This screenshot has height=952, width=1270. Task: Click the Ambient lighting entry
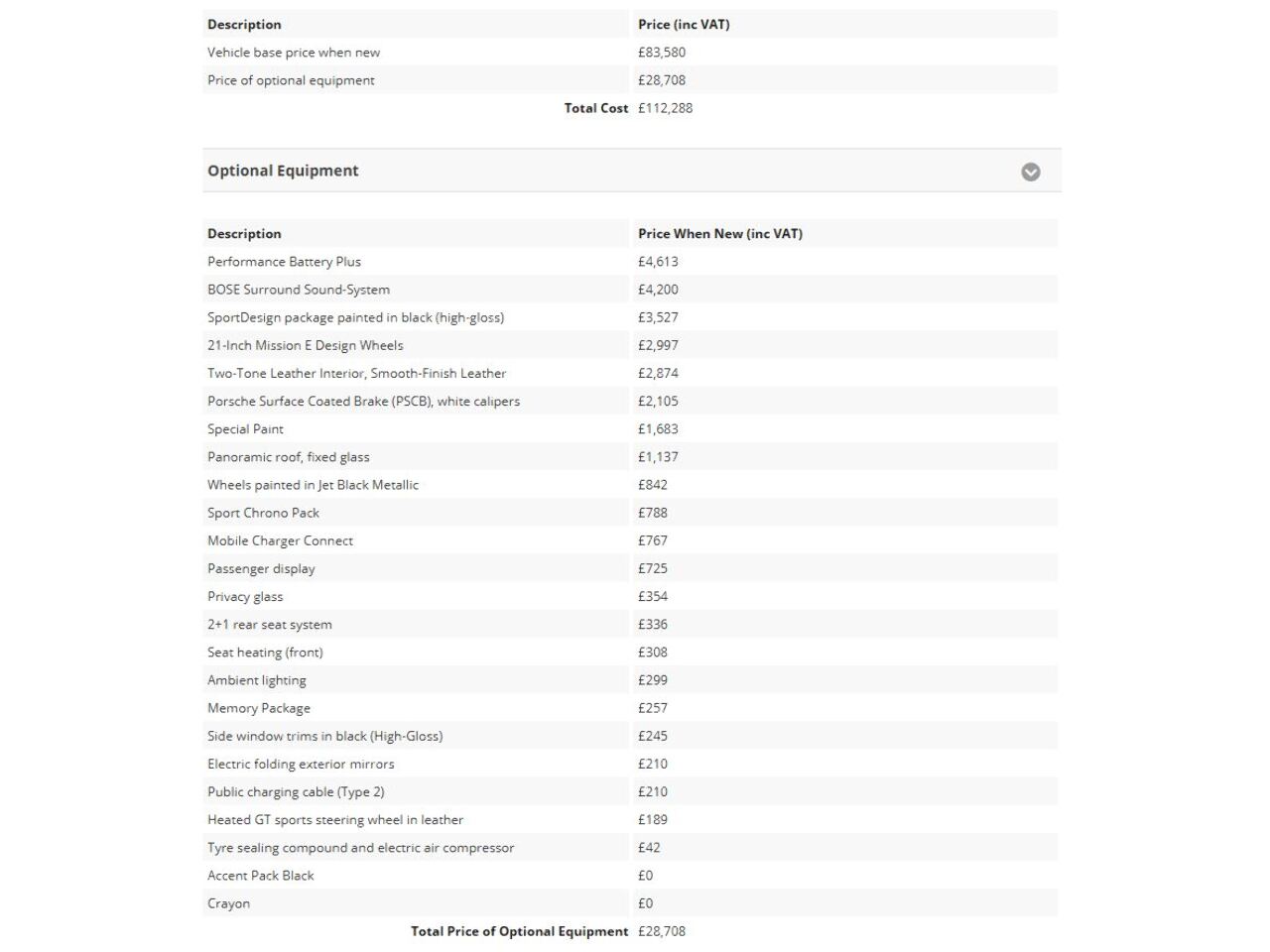click(256, 680)
